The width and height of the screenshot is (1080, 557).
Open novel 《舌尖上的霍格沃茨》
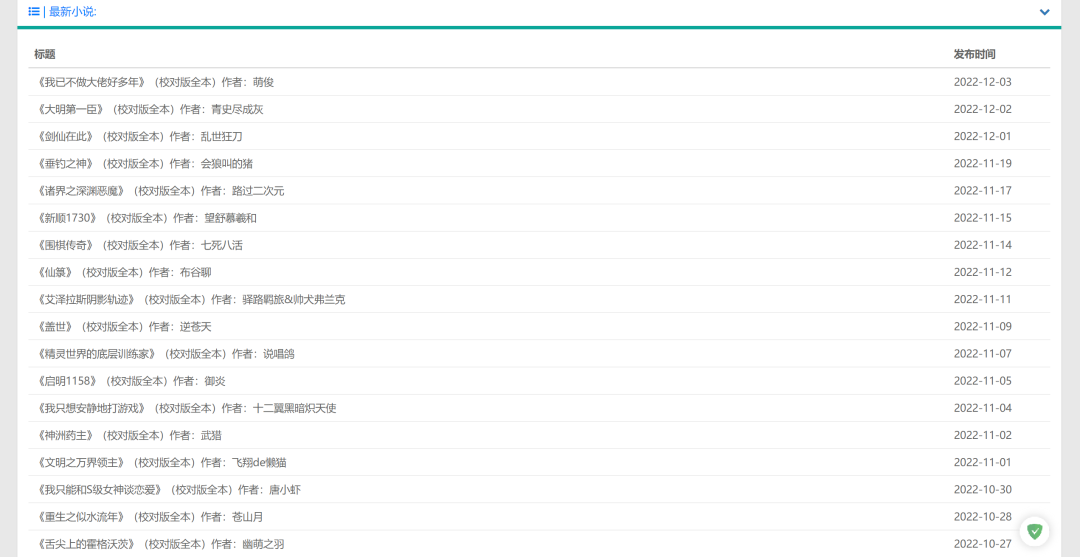(x=159, y=544)
